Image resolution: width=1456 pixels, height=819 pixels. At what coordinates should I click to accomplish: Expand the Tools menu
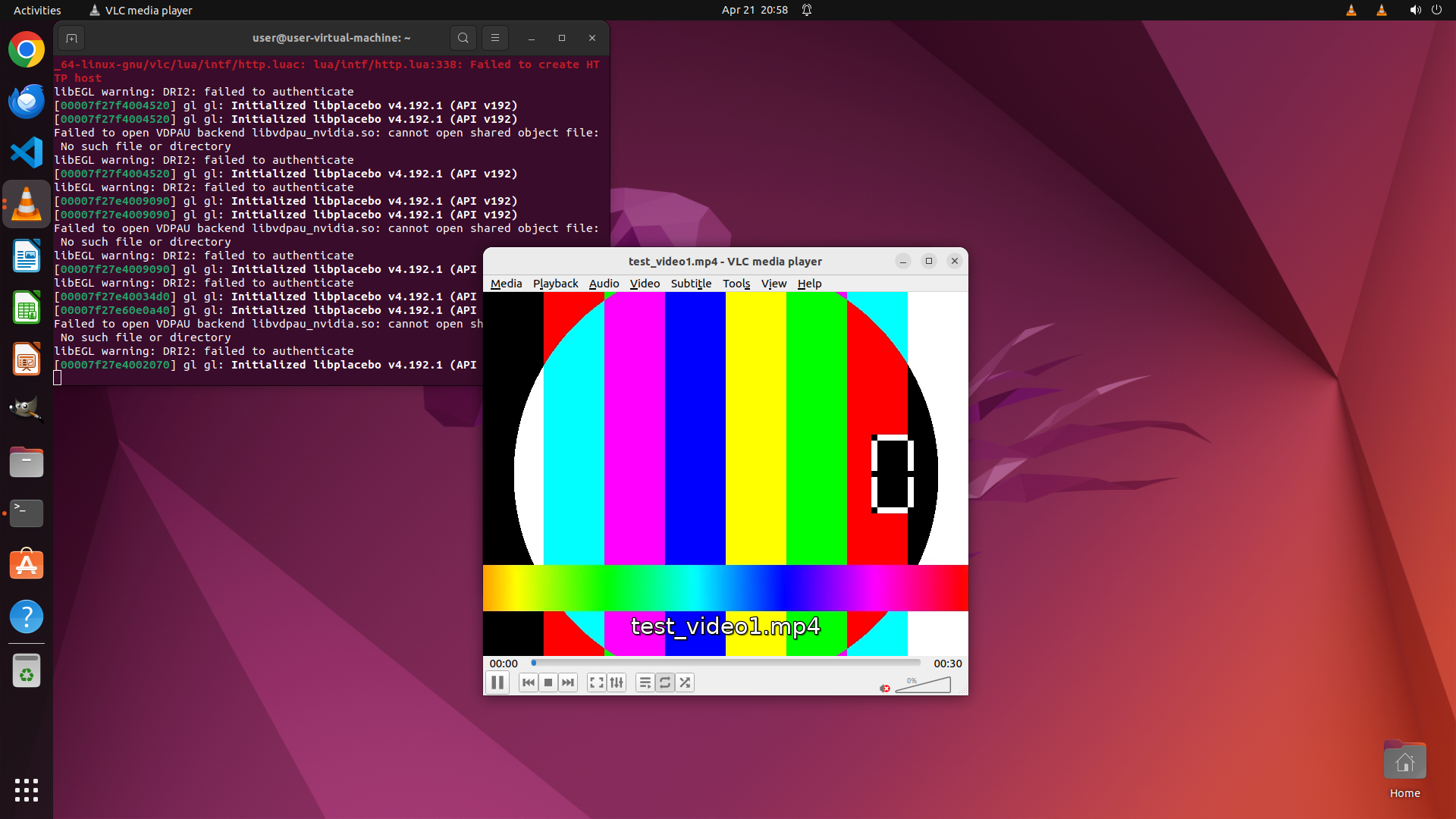click(736, 284)
